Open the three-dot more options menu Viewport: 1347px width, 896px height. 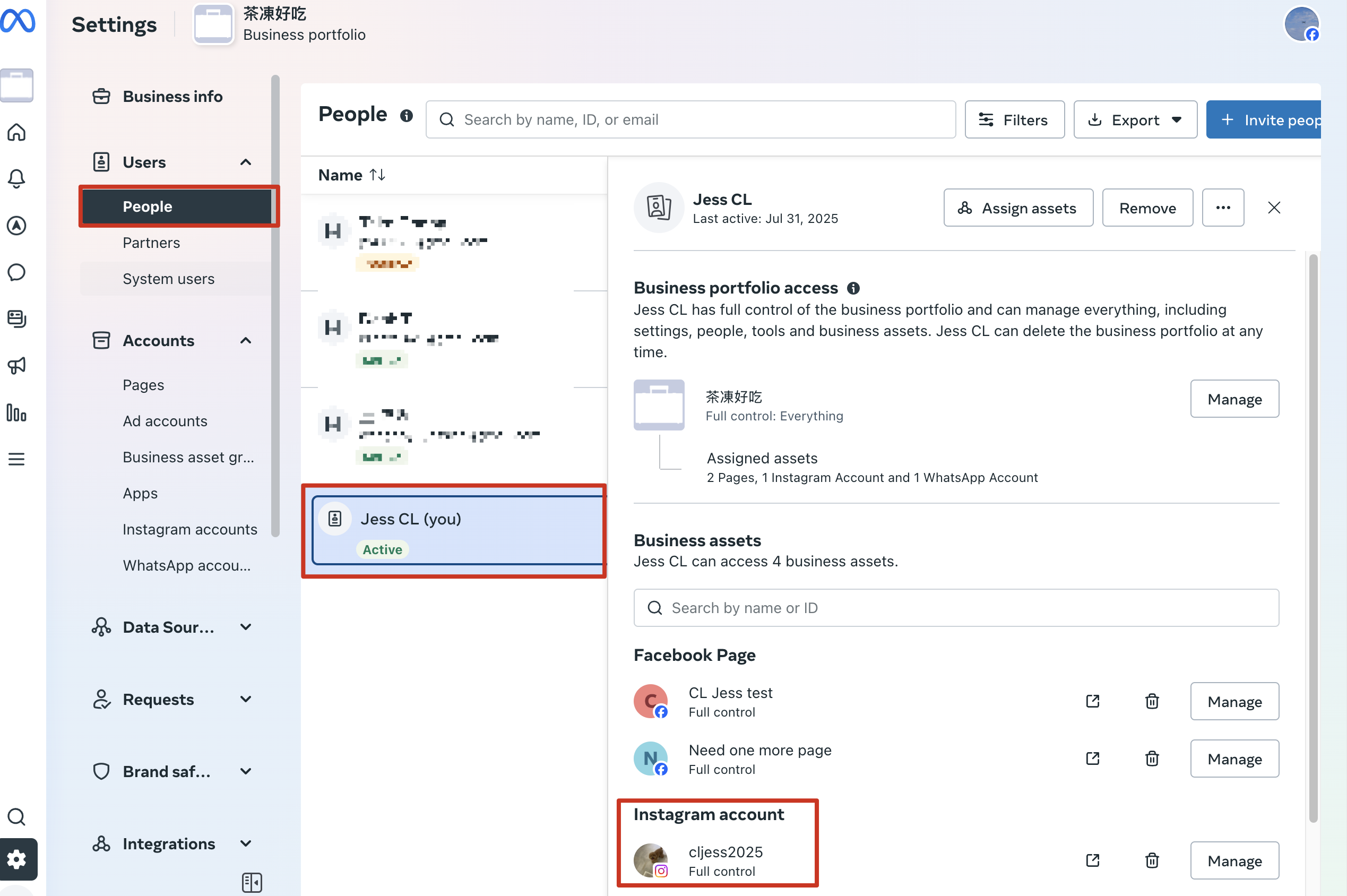(1222, 208)
